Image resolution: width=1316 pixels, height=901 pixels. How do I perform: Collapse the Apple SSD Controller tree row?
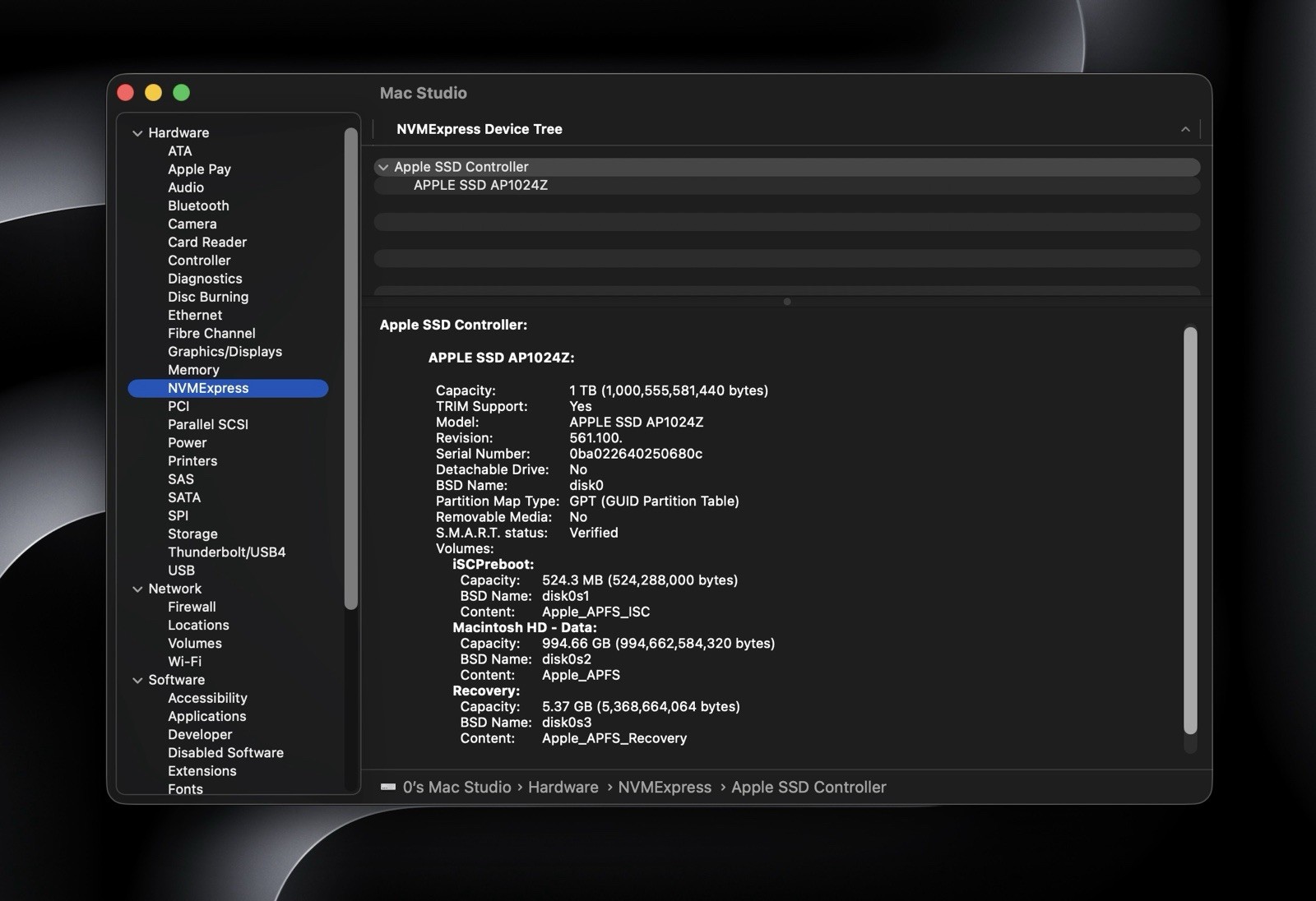pos(383,167)
